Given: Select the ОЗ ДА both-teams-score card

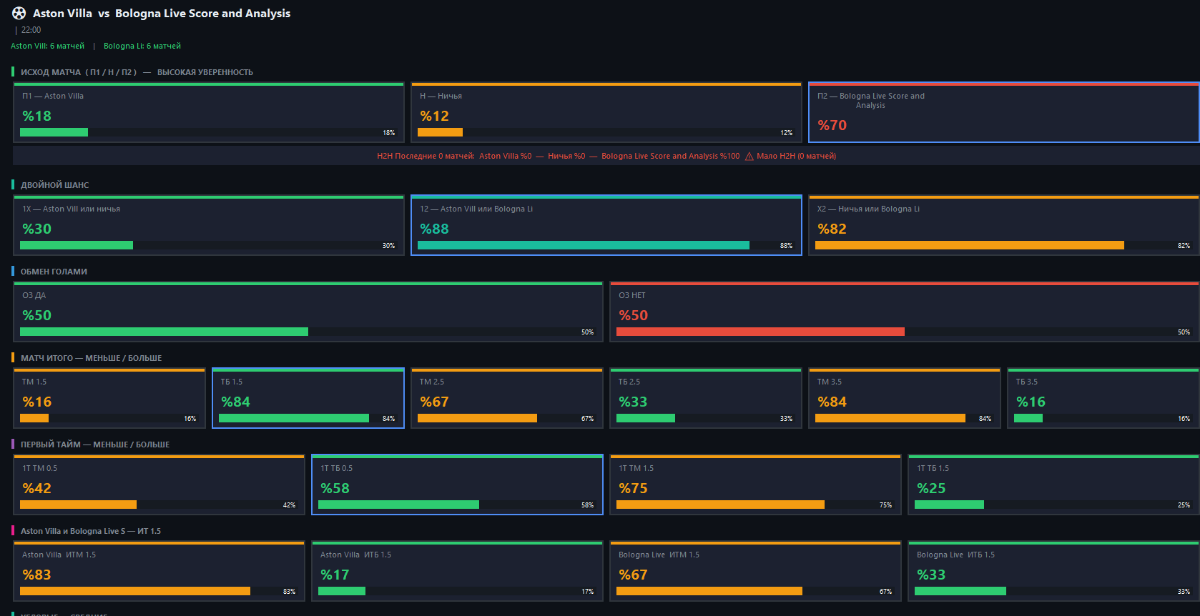Looking at the screenshot, I should coord(310,312).
